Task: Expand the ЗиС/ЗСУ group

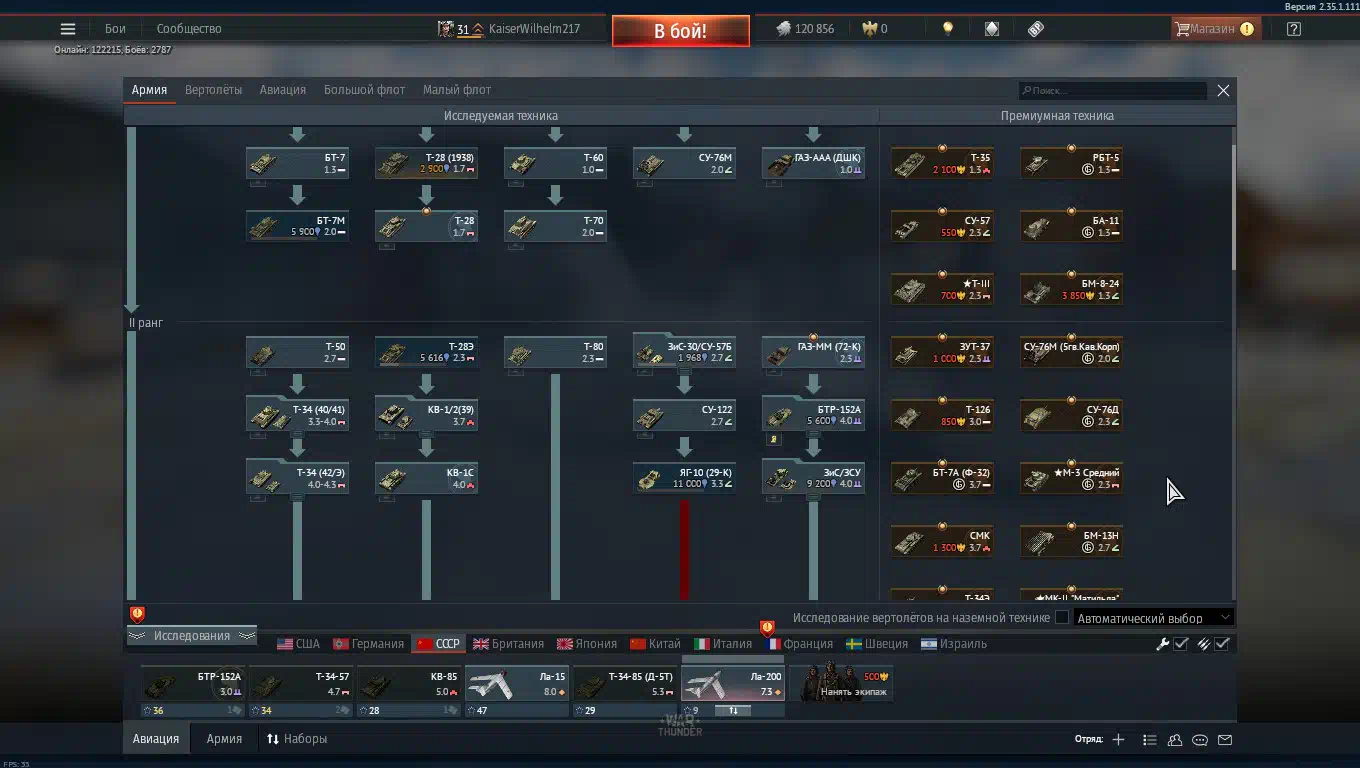Action: (813, 478)
